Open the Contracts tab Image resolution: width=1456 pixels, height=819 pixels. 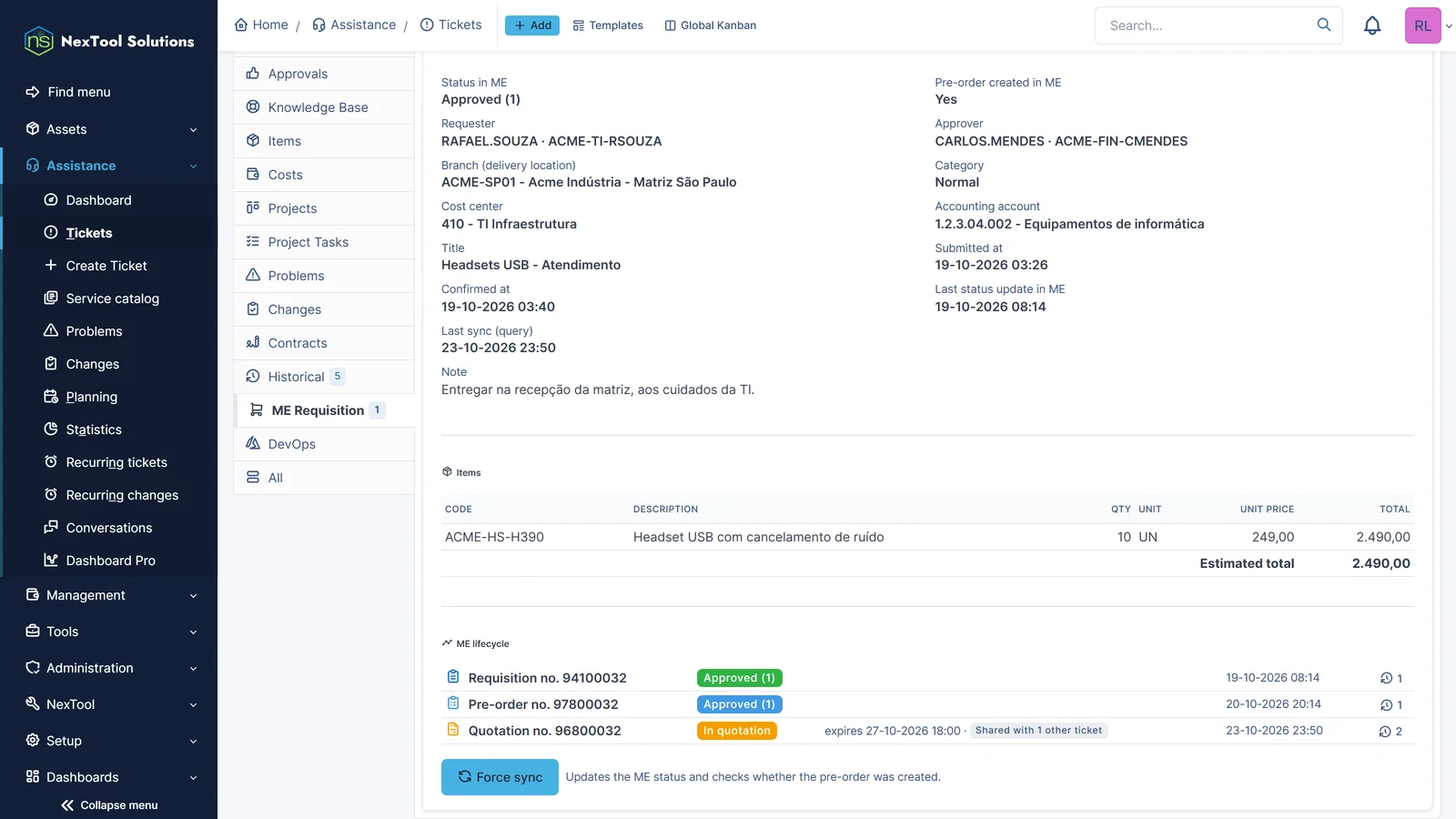(x=324, y=343)
